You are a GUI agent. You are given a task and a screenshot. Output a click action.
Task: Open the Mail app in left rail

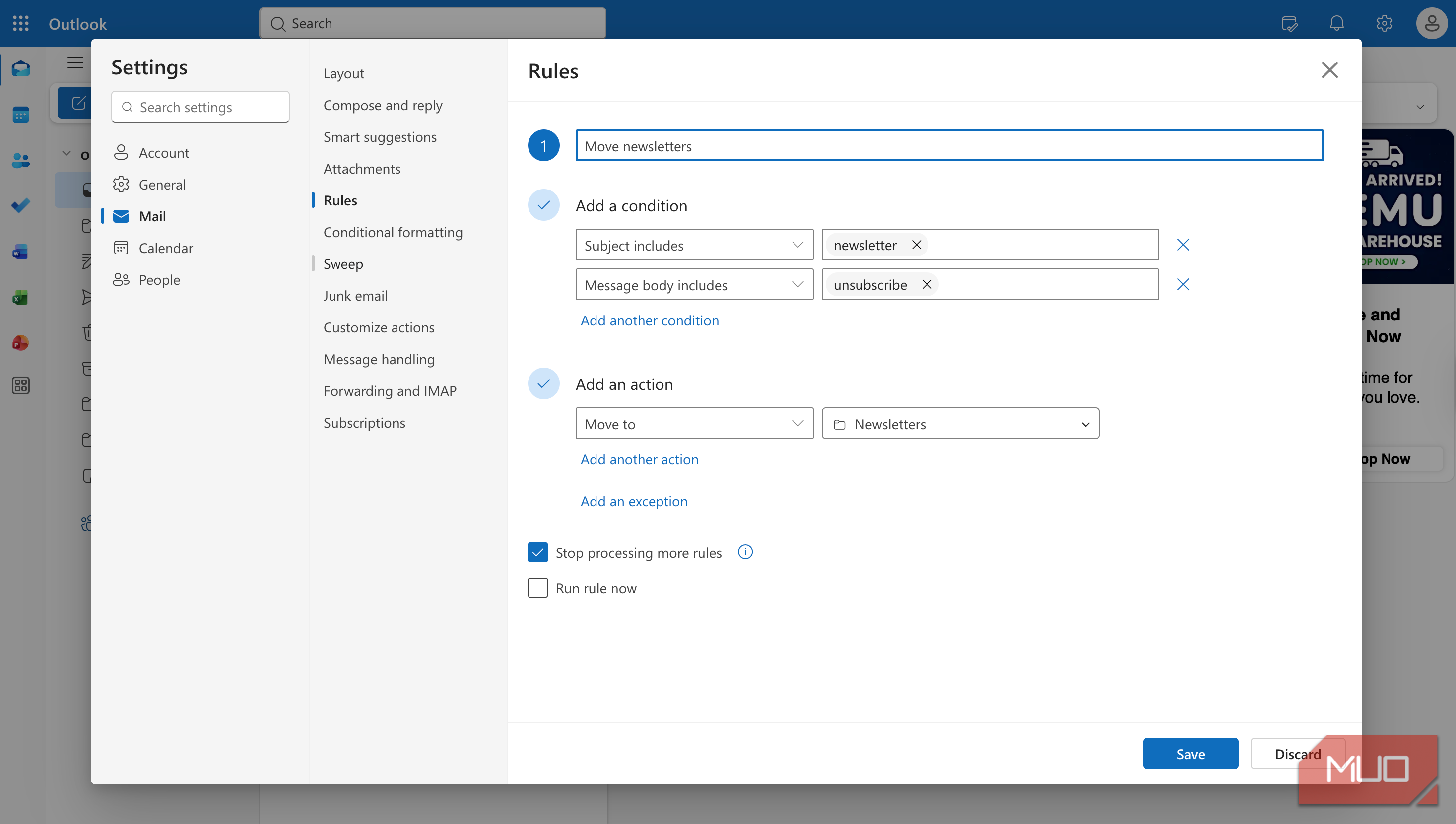21,68
